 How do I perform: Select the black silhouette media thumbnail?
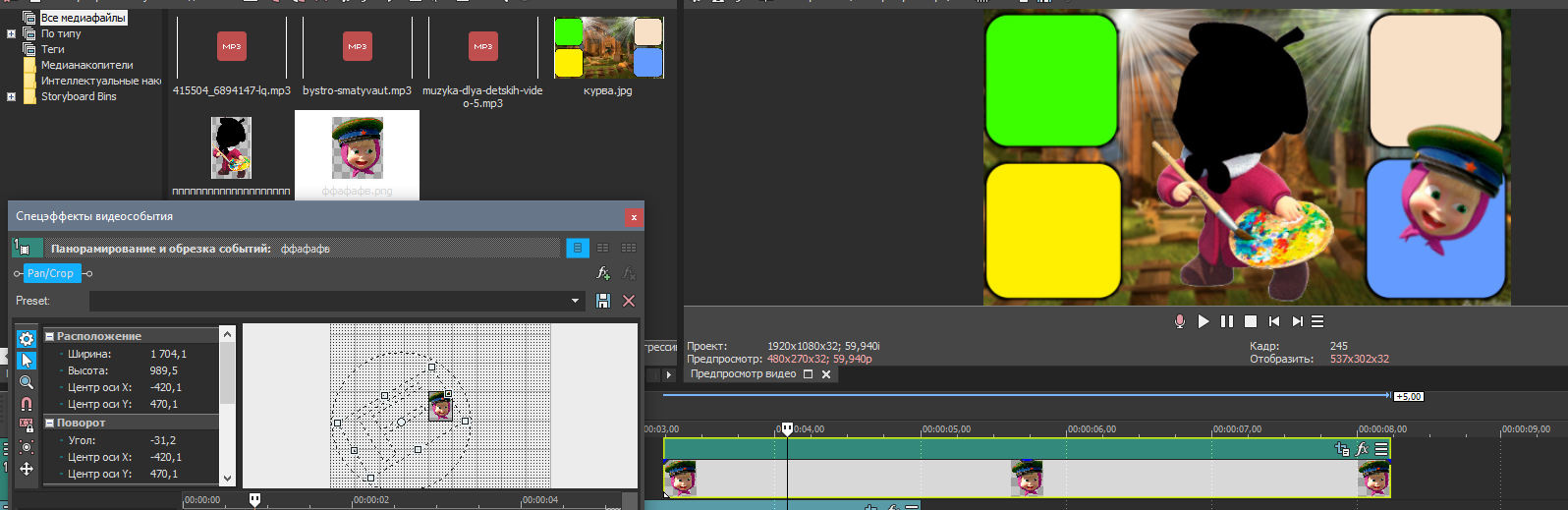coord(232,147)
